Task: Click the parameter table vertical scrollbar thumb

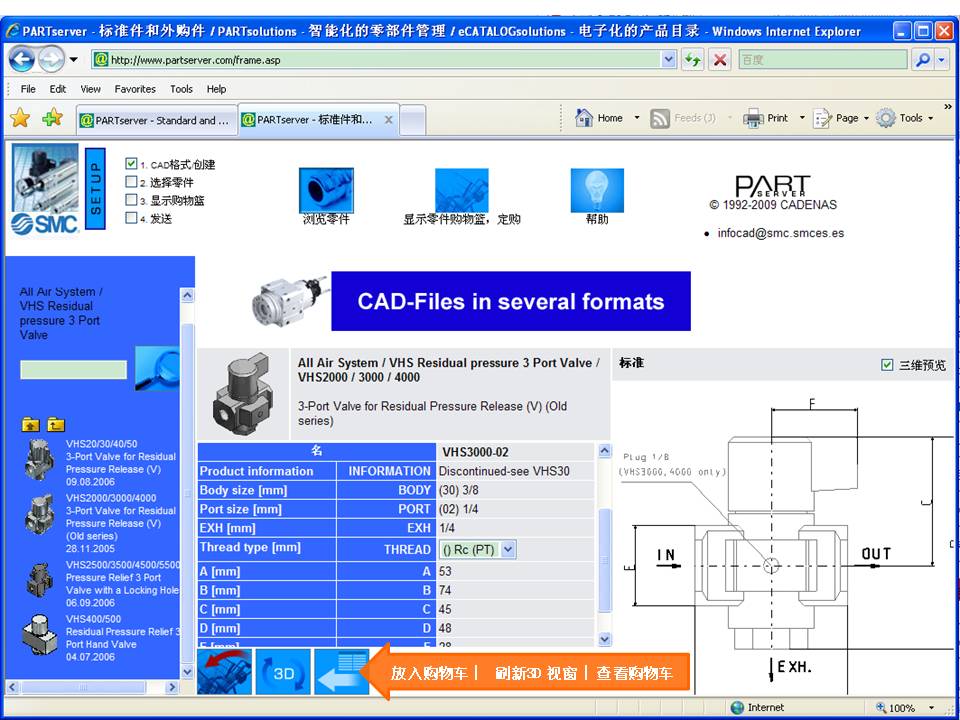Action: [604, 559]
